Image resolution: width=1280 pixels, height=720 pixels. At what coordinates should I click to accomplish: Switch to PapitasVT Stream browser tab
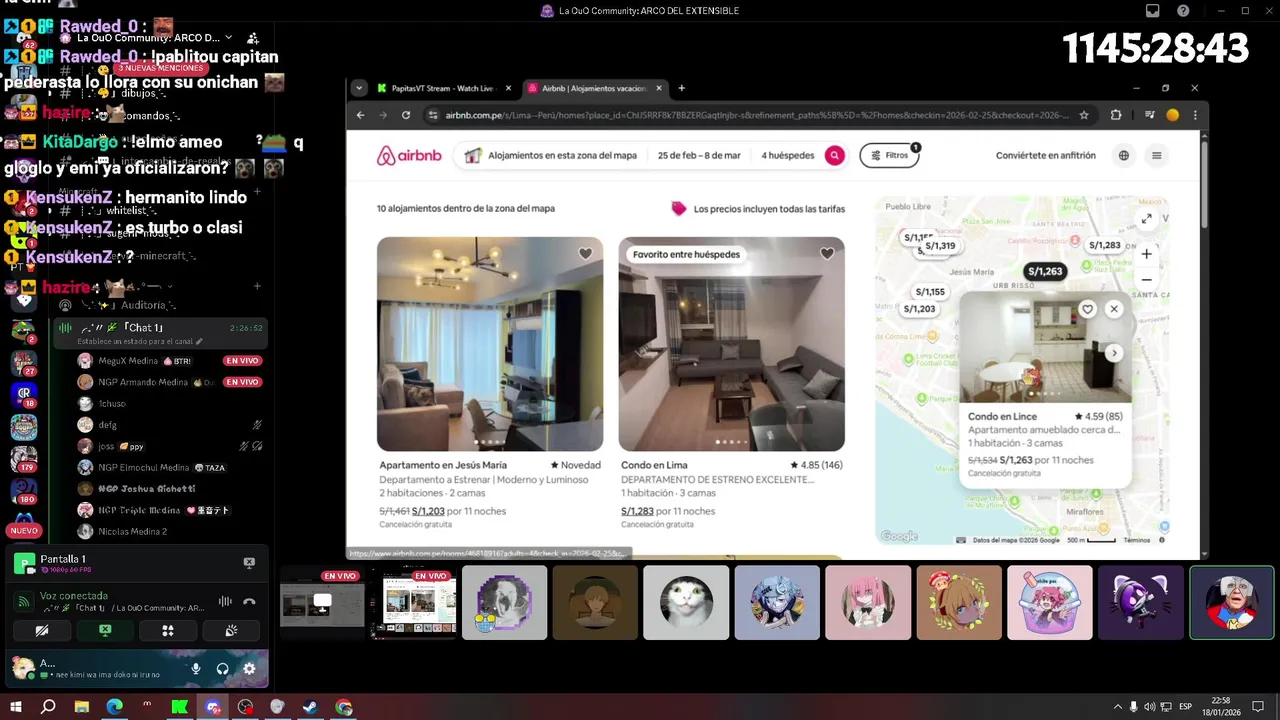pyautogui.click(x=442, y=88)
